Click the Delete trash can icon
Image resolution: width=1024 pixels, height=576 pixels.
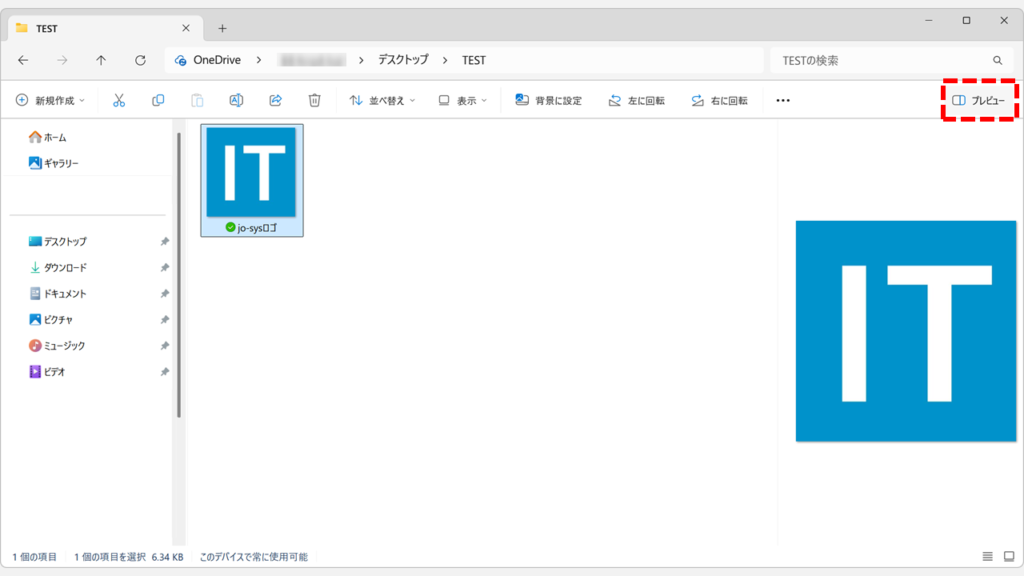click(314, 100)
